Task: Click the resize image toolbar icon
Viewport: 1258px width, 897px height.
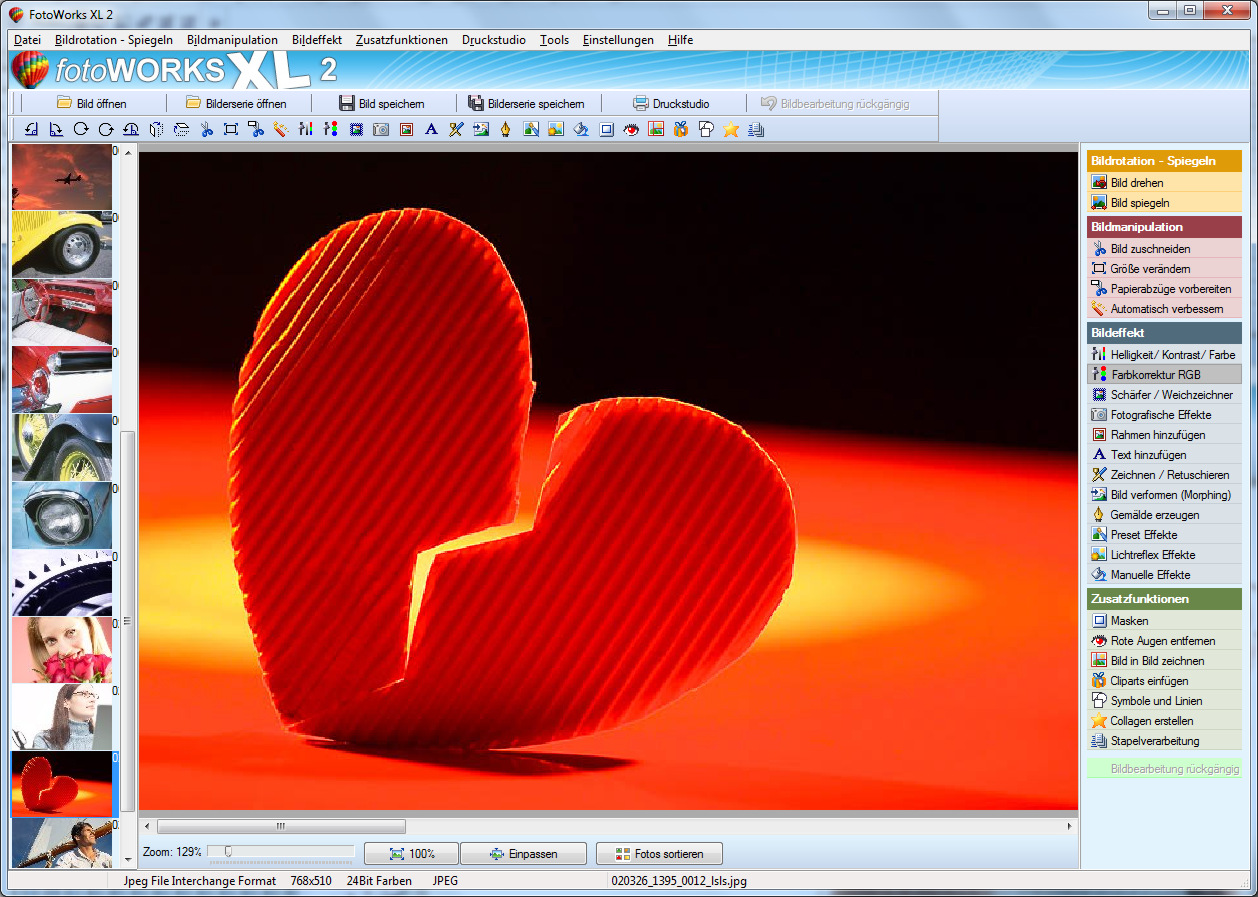Action: click(x=231, y=129)
